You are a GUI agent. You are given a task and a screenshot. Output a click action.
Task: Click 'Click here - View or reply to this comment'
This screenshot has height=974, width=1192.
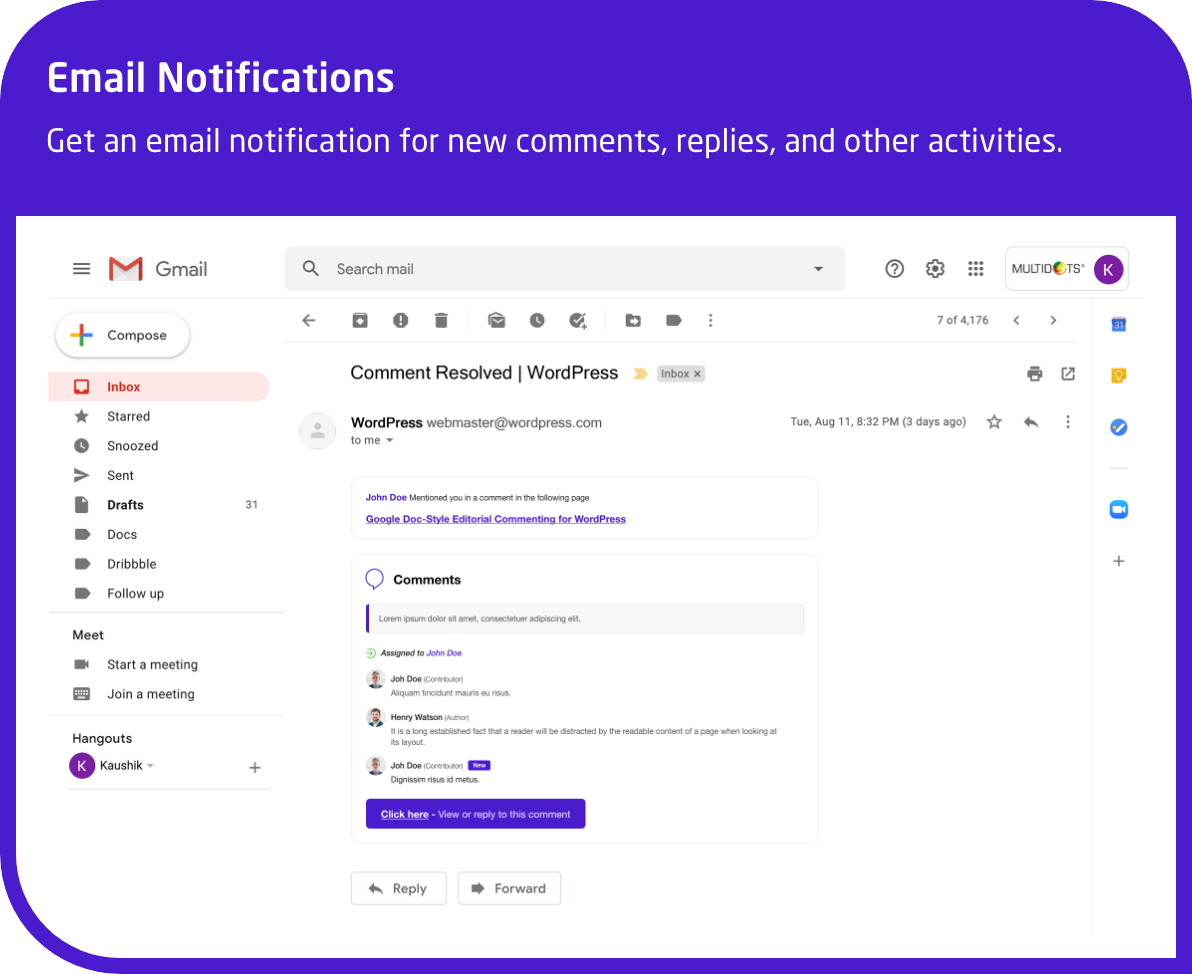point(475,814)
